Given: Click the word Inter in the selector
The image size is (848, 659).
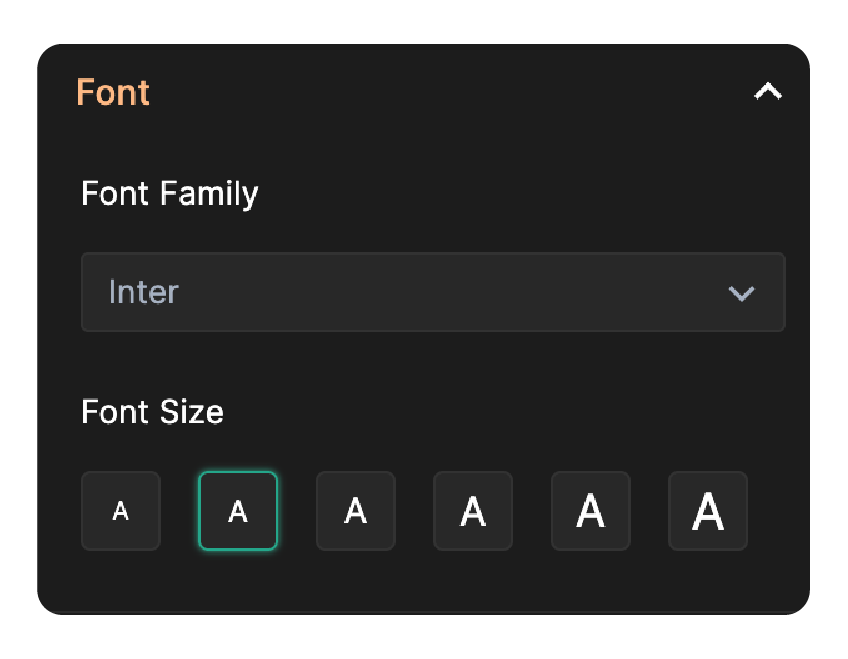Looking at the screenshot, I should point(143,292).
